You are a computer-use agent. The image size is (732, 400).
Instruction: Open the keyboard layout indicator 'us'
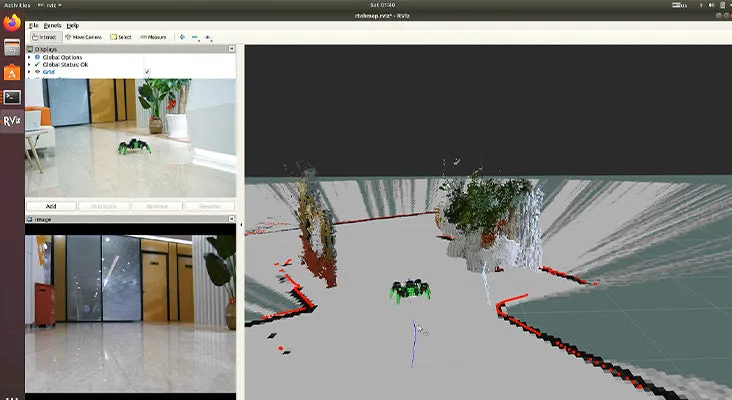pos(679,5)
